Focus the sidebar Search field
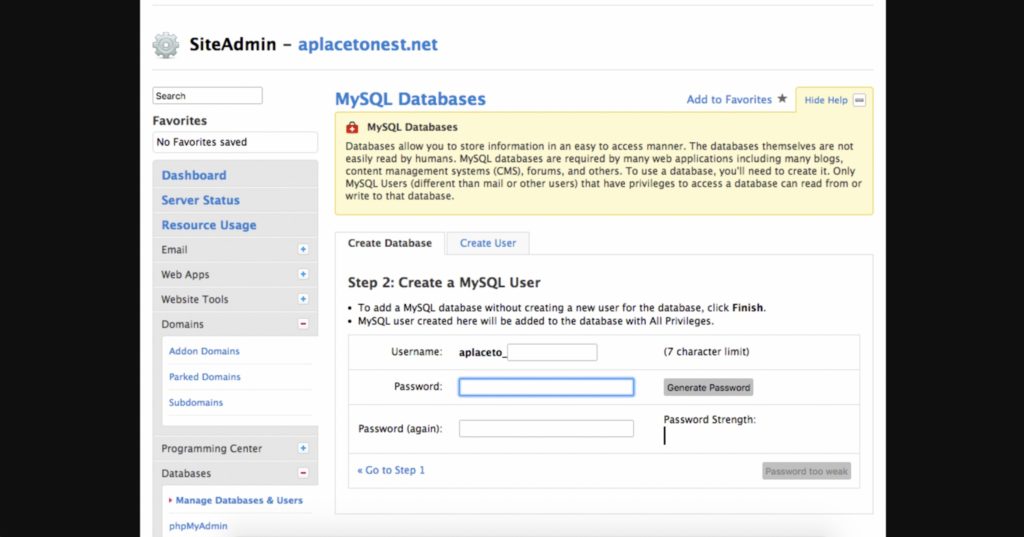Screen dimensions: 1024x537 coord(208,95)
